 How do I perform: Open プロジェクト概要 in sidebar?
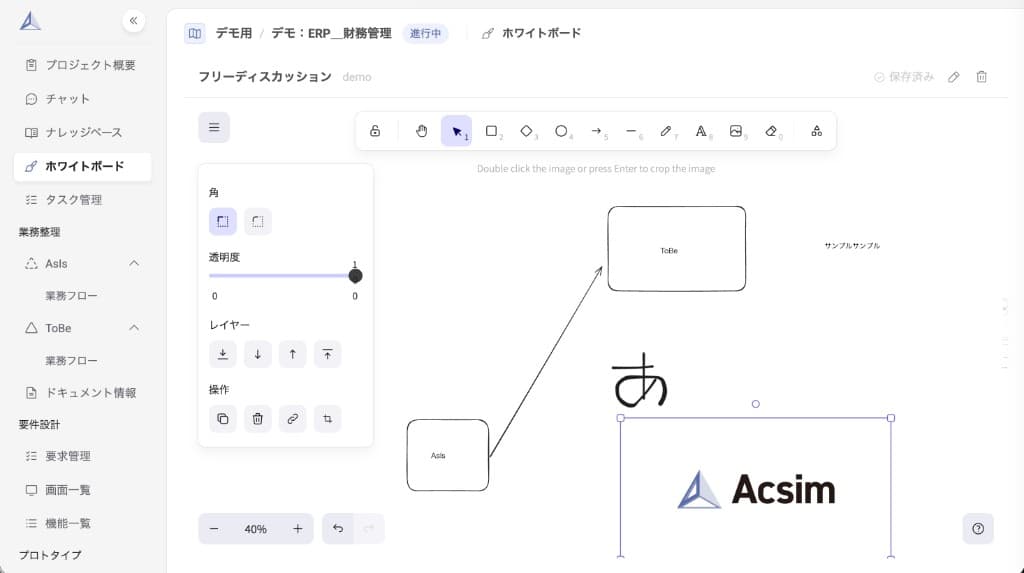[82, 65]
